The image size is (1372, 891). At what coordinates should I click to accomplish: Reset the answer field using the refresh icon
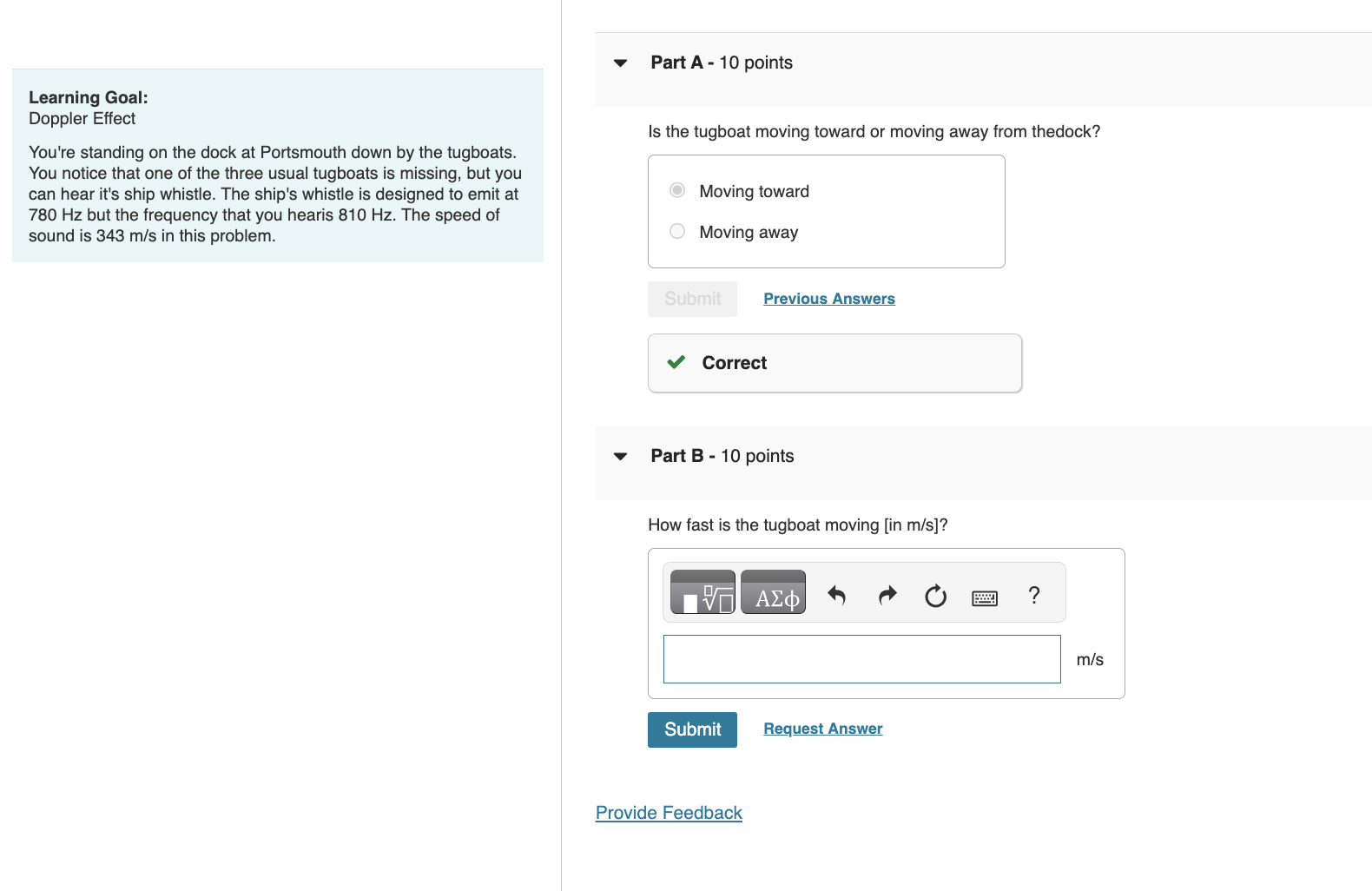coord(935,596)
